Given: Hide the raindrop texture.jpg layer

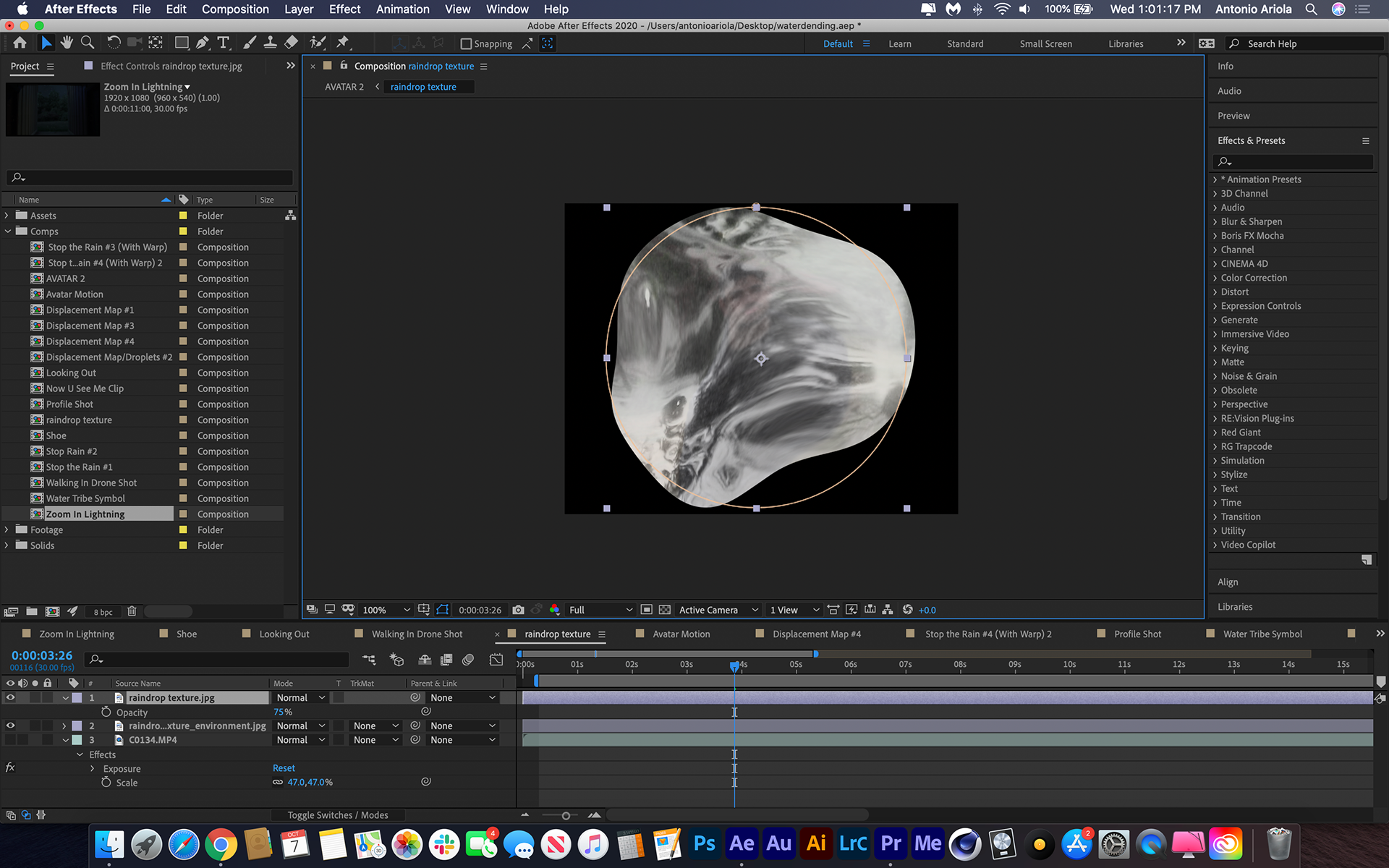Looking at the screenshot, I should pyautogui.click(x=10, y=698).
